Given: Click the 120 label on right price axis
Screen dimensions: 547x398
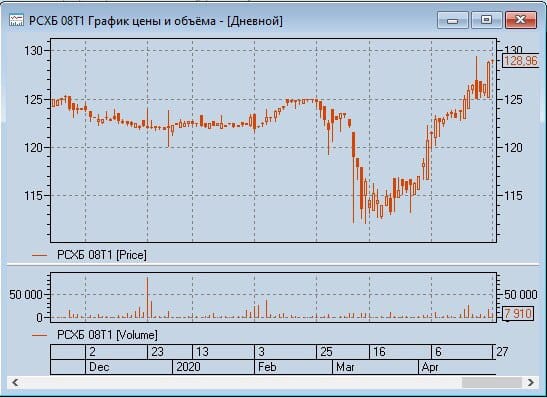Looking at the screenshot, I should 514,148.
